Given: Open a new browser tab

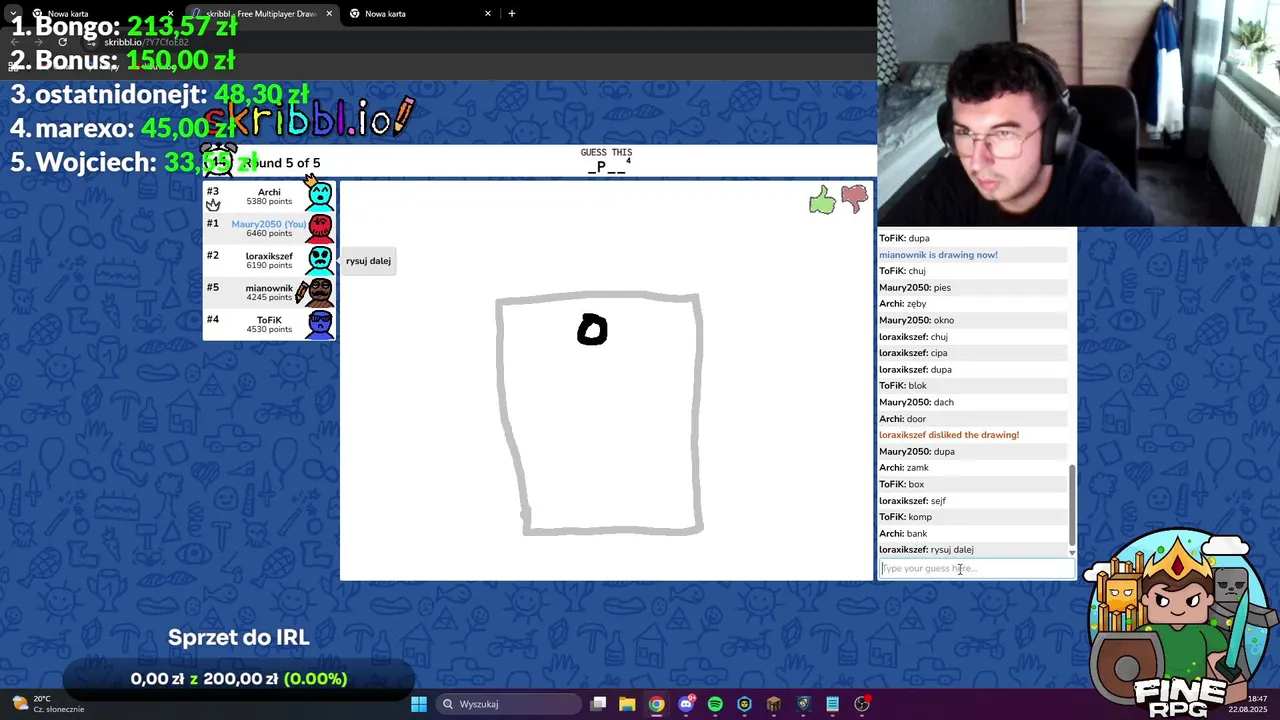Looking at the screenshot, I should tap(512, 14).
